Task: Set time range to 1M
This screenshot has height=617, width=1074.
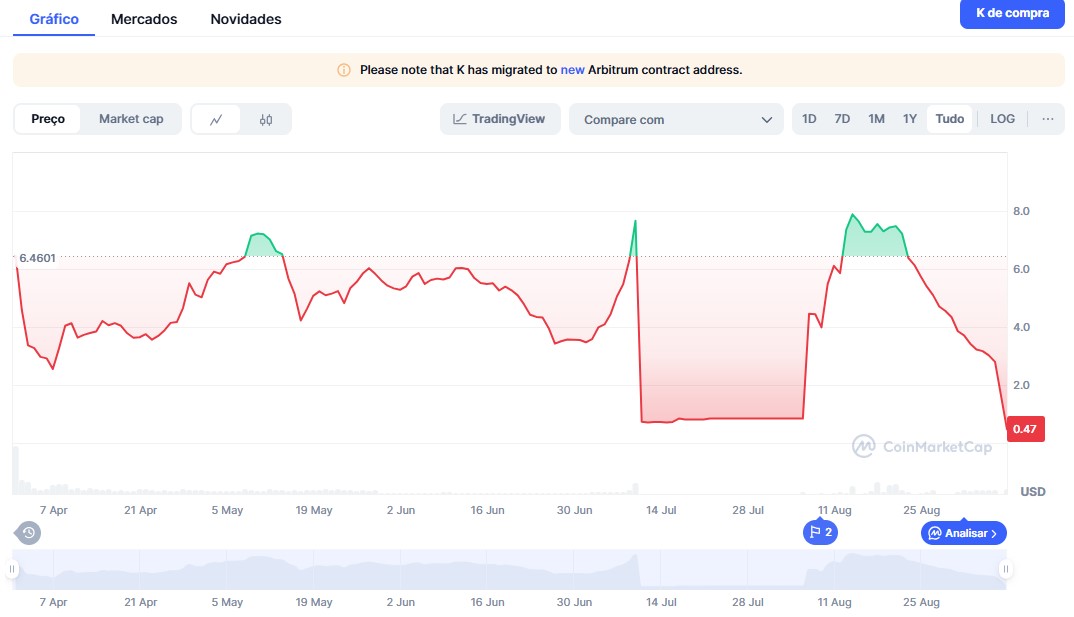Action: [876, 119]
